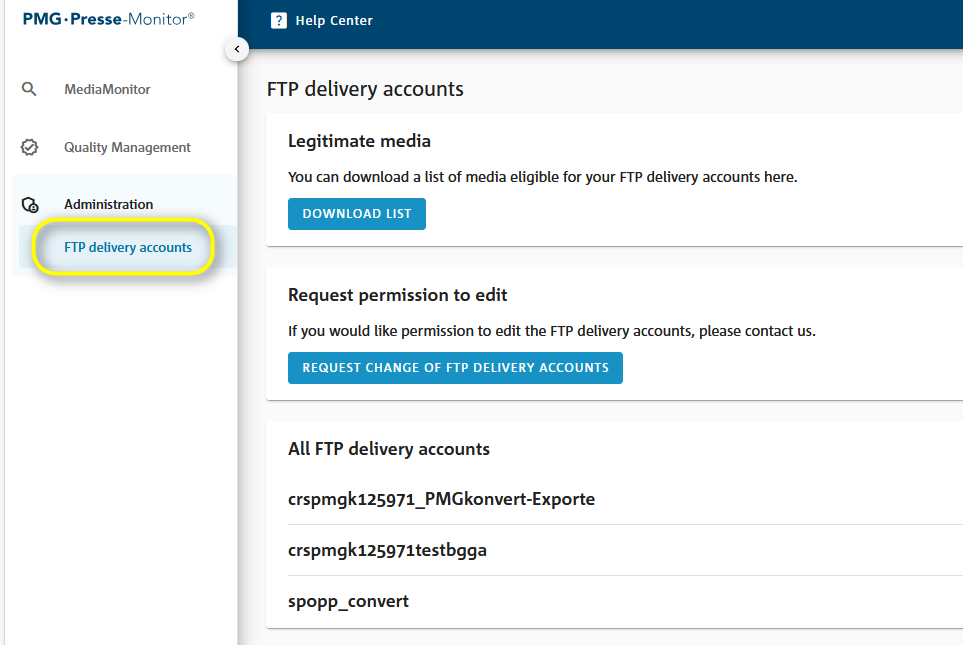The width and height of the screenshot is (963, 645).
Task: Click the Help Center question mark icon
Action: click(x=279, y=21)
